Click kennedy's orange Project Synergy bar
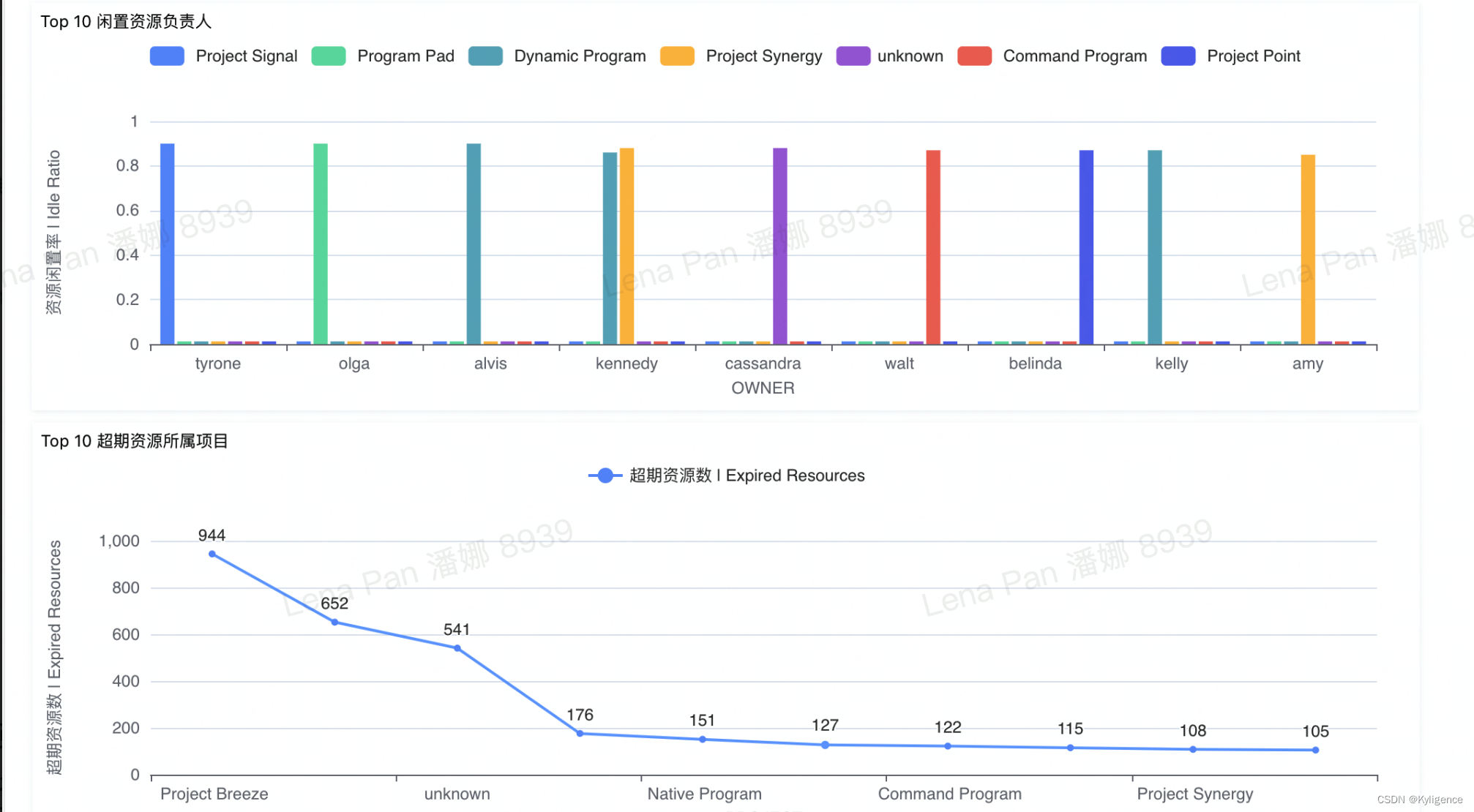 pos(627,246)
